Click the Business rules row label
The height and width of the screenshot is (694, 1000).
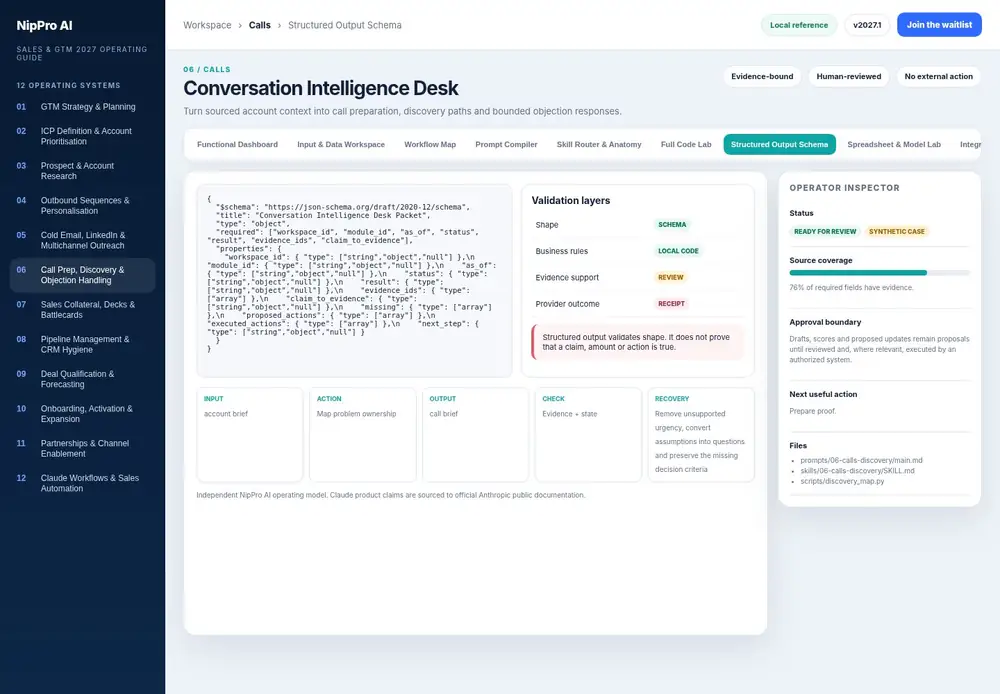561,251
